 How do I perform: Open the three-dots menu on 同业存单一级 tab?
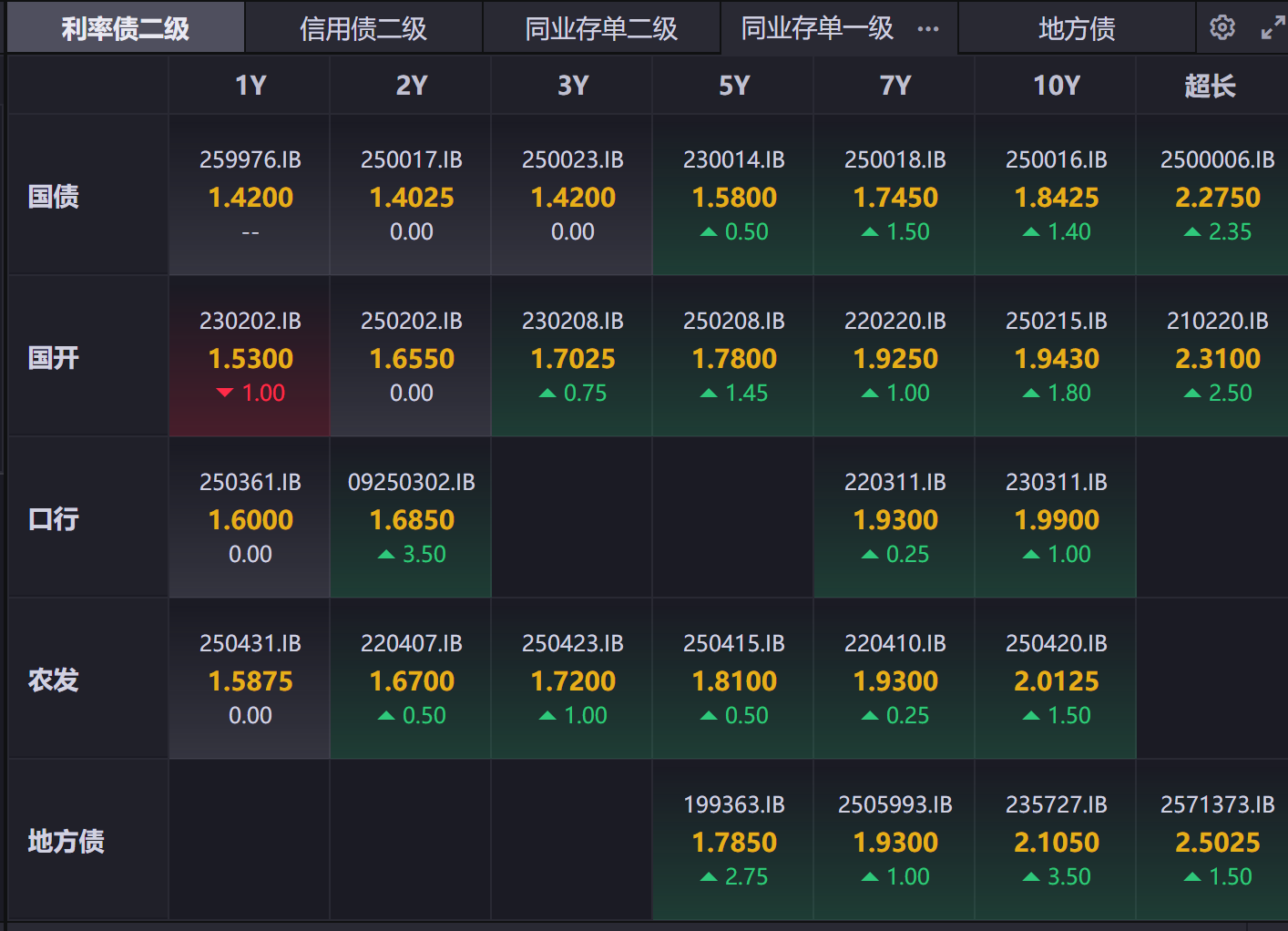[x=928, y=29]
